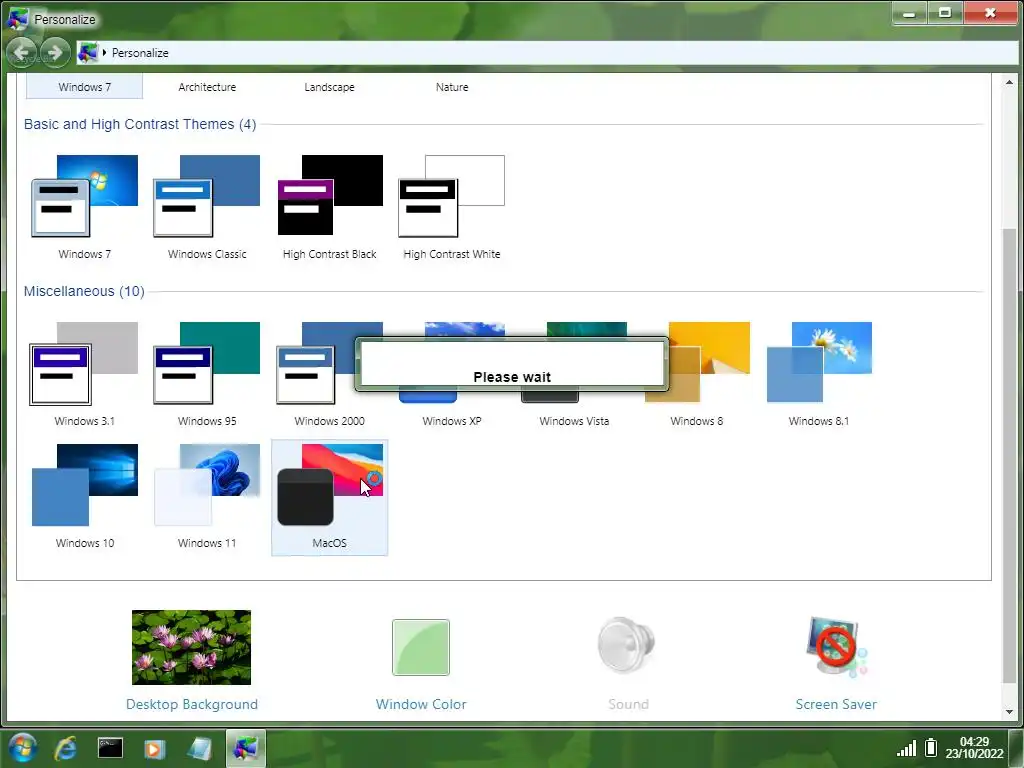Open the Windows Start orb
This screenshot has height=768, width=1024.
click(22, 748)
